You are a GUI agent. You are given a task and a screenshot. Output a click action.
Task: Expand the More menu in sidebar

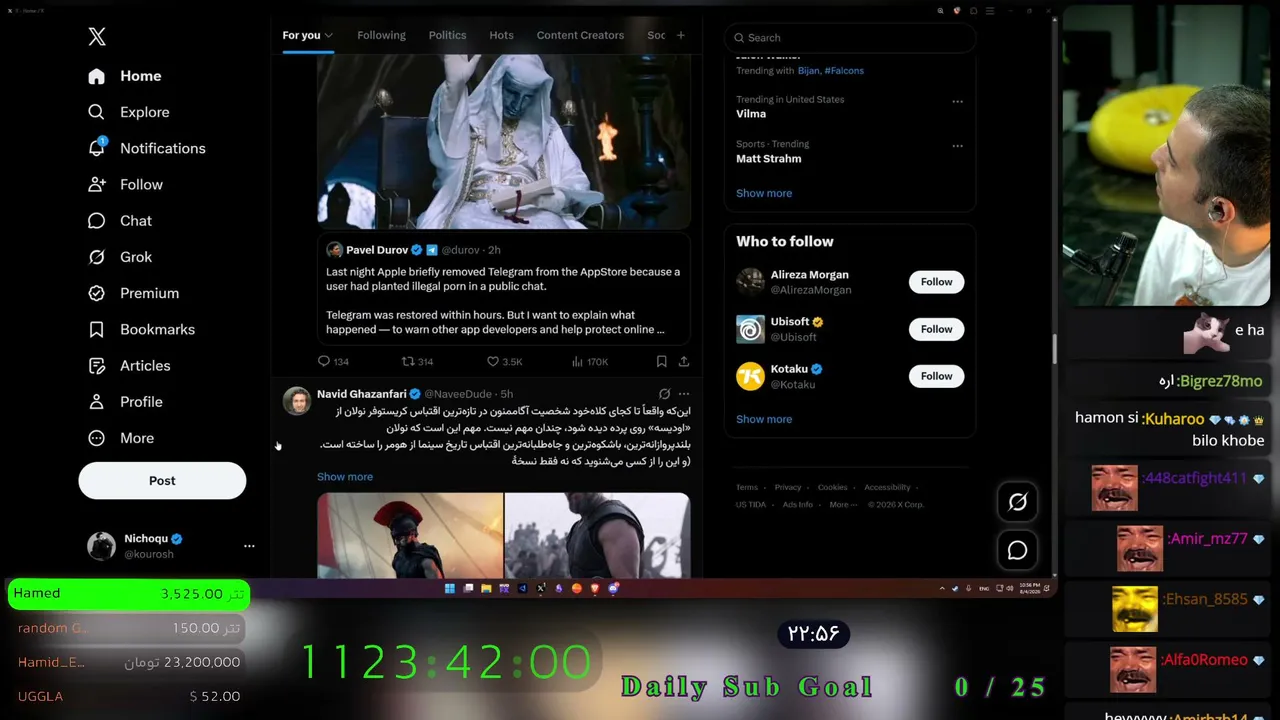121,438
